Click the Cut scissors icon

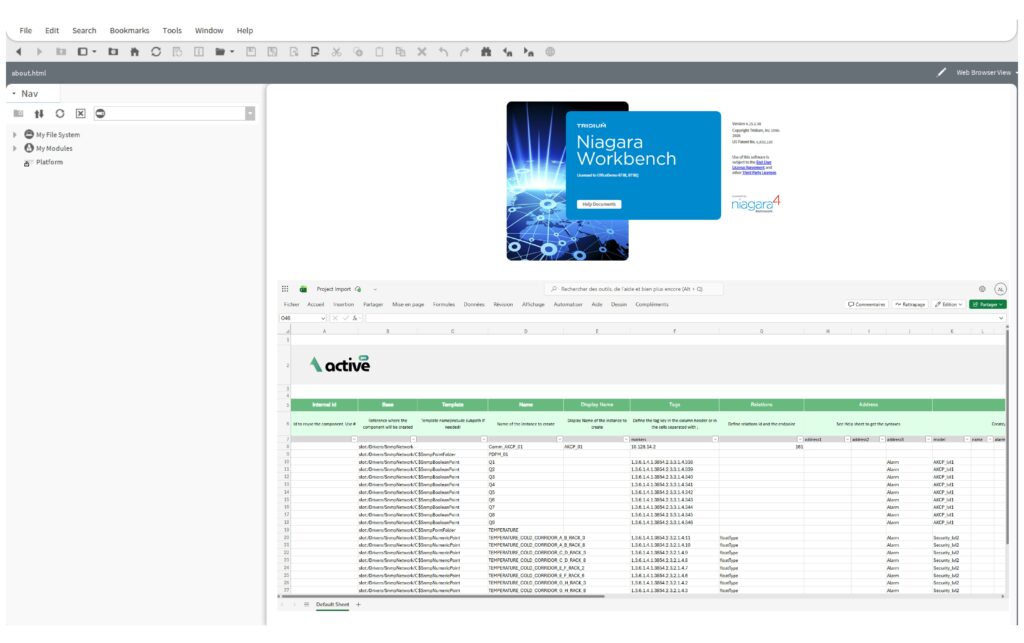click(x=336, y=51)
